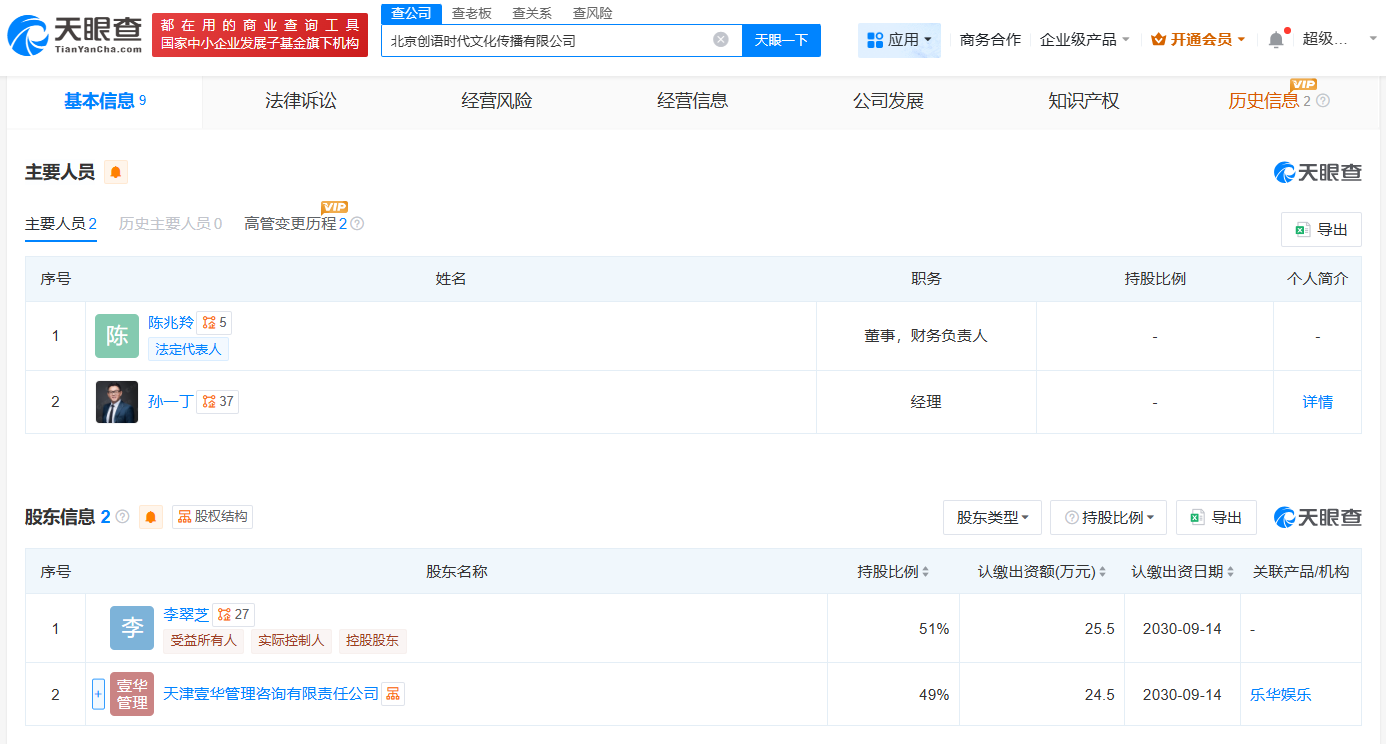Open the 股东类型 filter dropdown
The height and width of the screenshot is (744, 1386).
coord(992,517)
